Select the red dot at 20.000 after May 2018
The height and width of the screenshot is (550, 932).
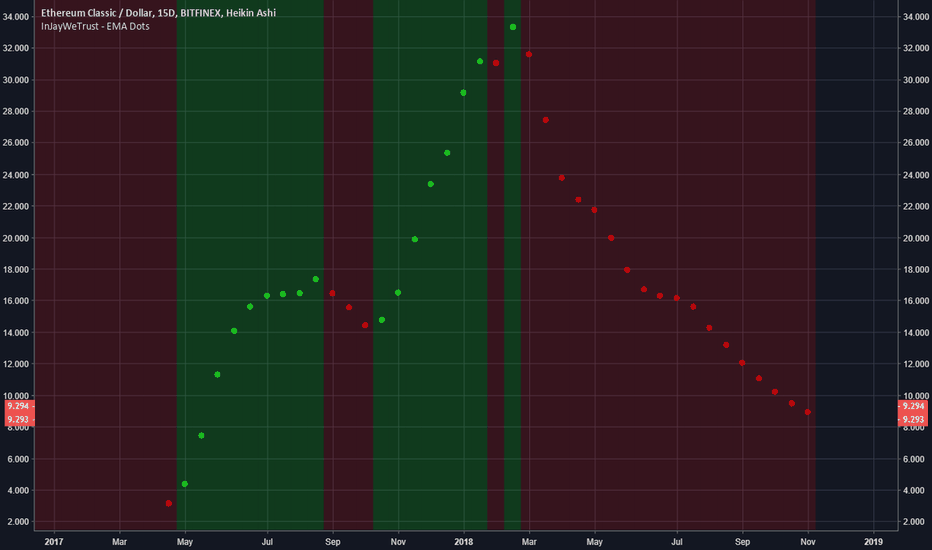[x=611, y=238]
